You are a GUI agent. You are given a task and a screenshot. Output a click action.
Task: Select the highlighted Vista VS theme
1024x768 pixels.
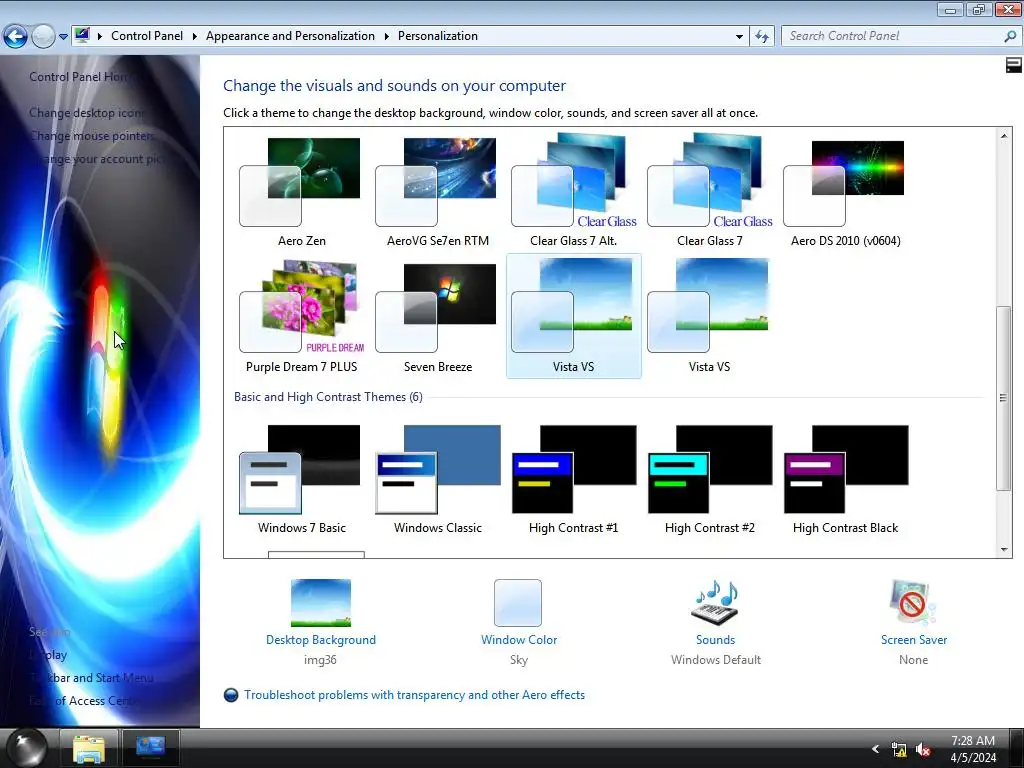pos(573,316)
